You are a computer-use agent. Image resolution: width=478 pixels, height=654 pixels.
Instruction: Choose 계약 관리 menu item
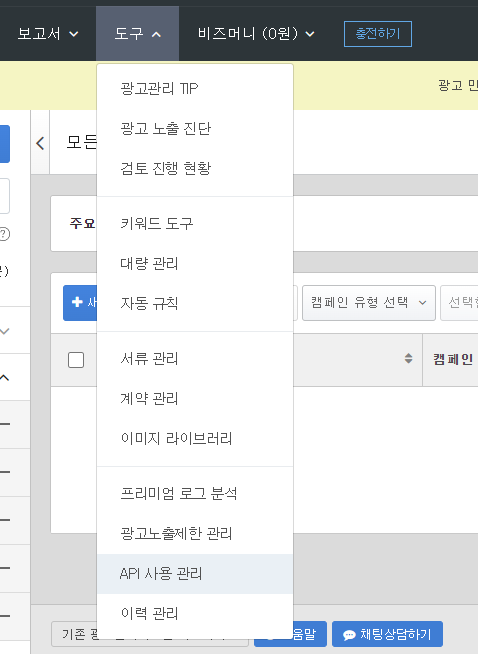point(195,399)
